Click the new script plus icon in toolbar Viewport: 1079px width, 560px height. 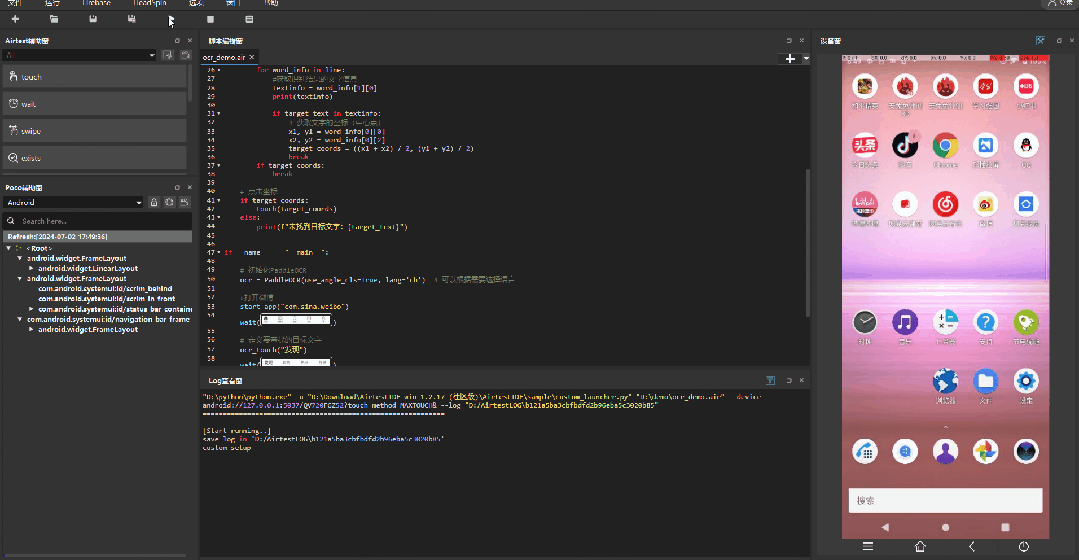click(15, 19)
